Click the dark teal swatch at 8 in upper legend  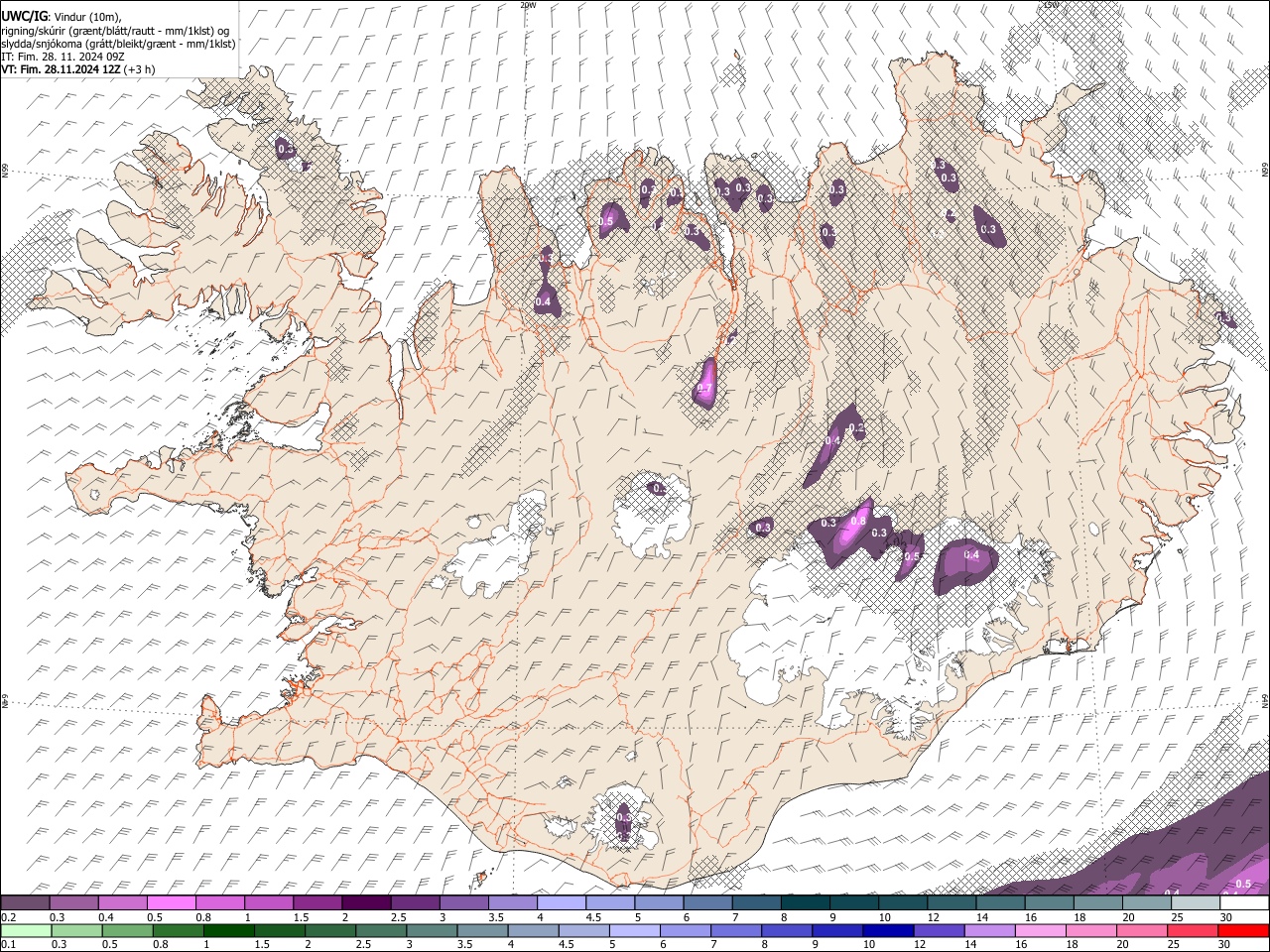pos(805,903)
